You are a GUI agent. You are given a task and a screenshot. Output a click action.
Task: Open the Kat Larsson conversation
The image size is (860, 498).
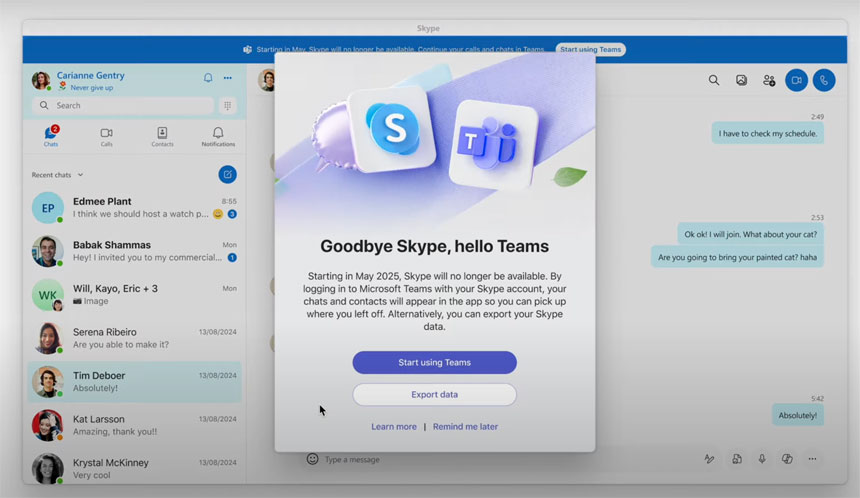(x=134, y=425)
